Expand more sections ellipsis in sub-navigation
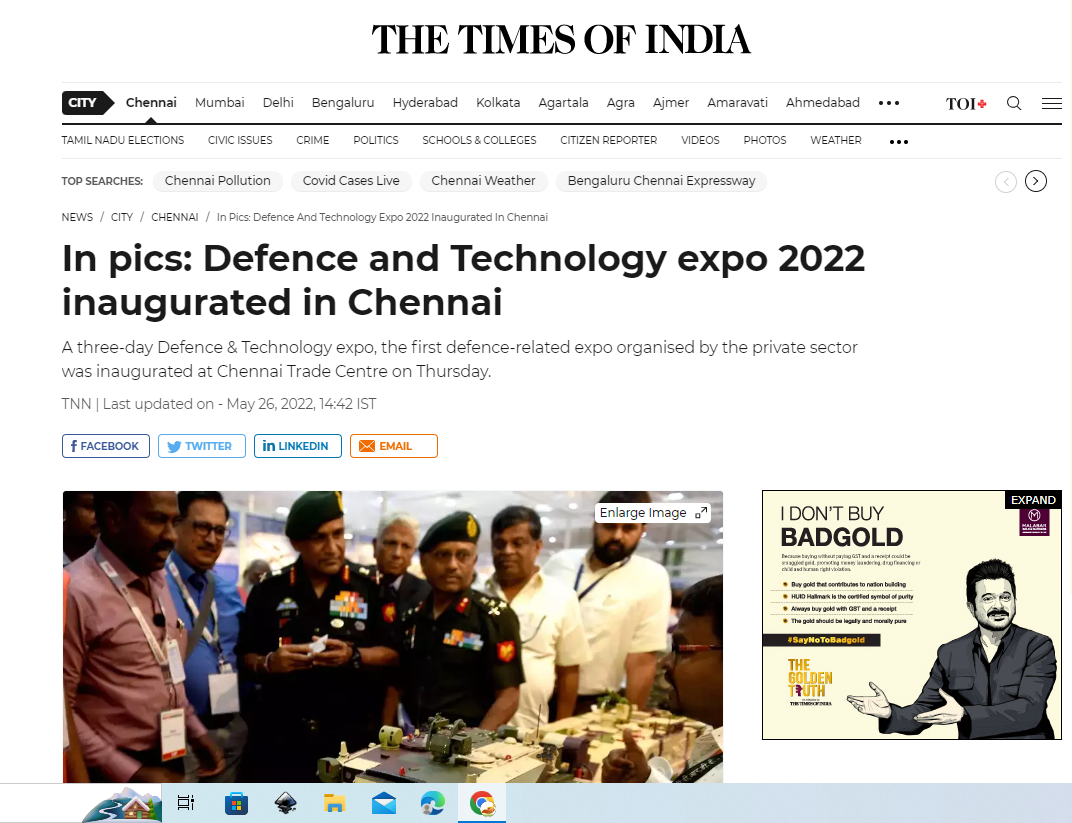Image resolution: width=1072 pixels, height=823 pixels. (x=899, y=142)
